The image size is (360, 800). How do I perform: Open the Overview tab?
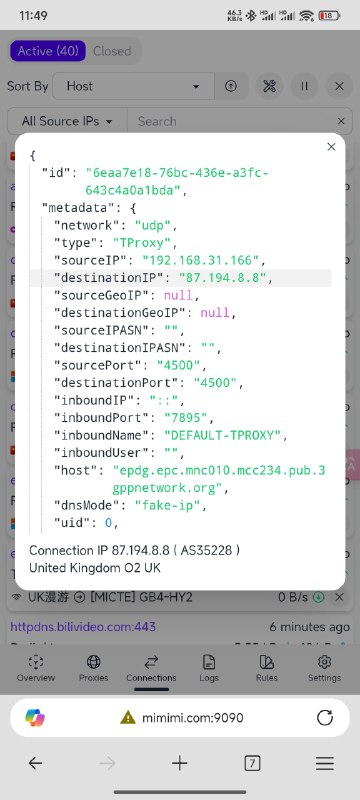coord(36,668)
